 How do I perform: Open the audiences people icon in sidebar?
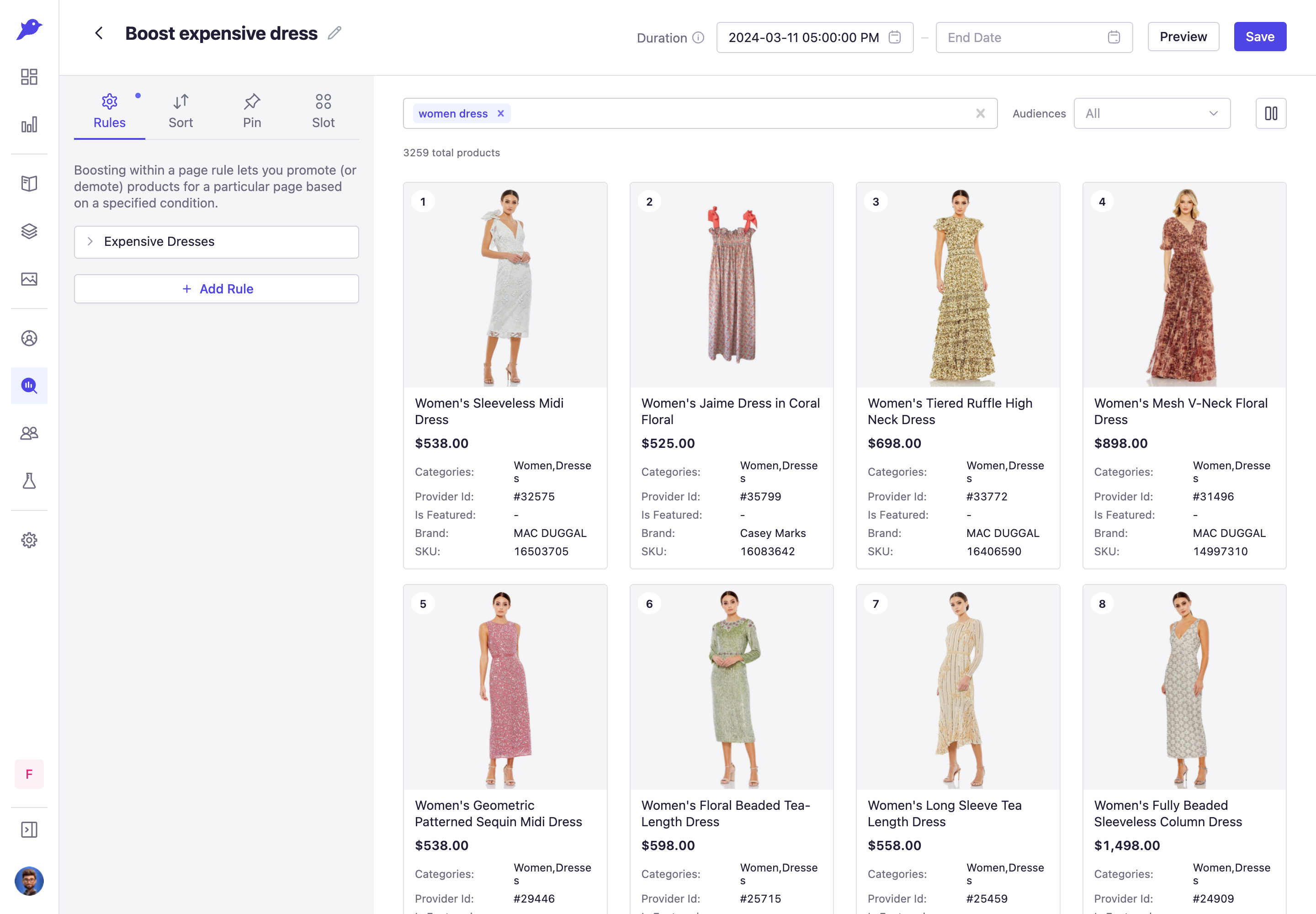coord(29,434)
